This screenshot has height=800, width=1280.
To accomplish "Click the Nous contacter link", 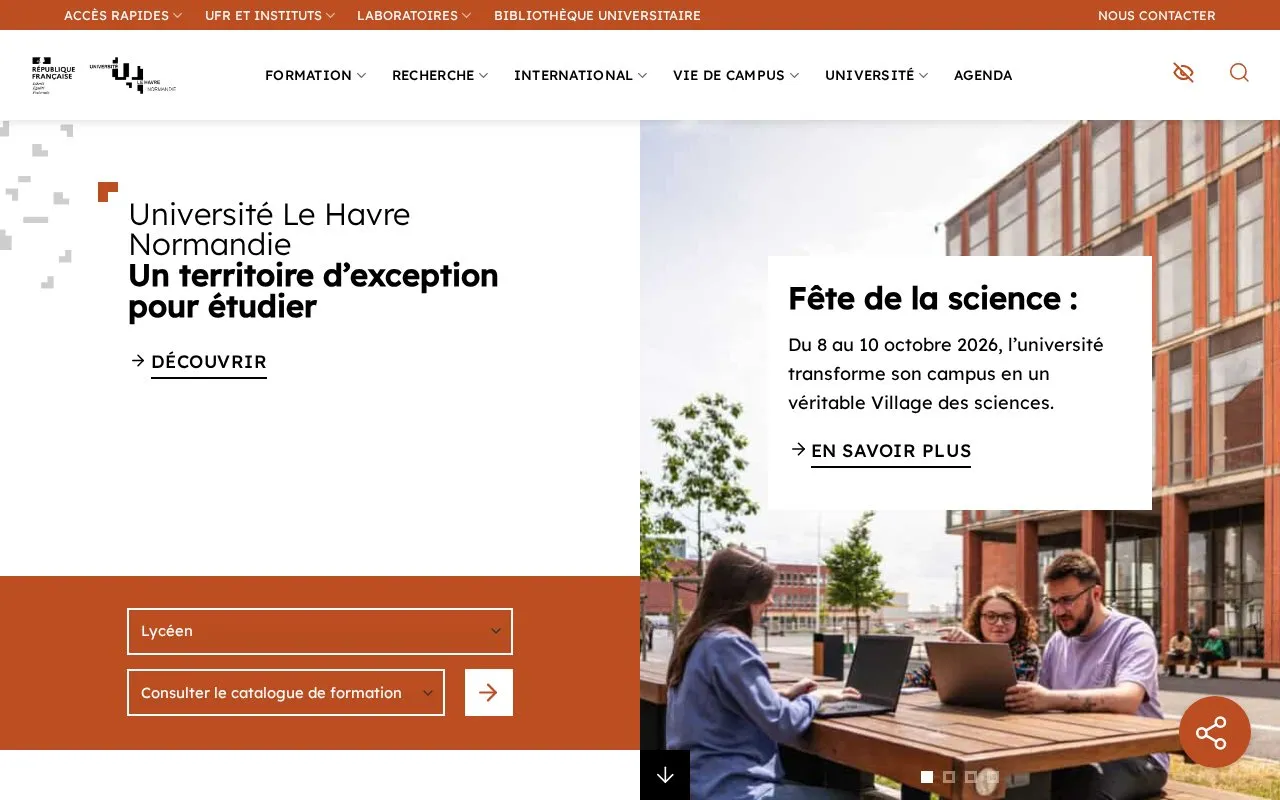I will click(1157, 15).
